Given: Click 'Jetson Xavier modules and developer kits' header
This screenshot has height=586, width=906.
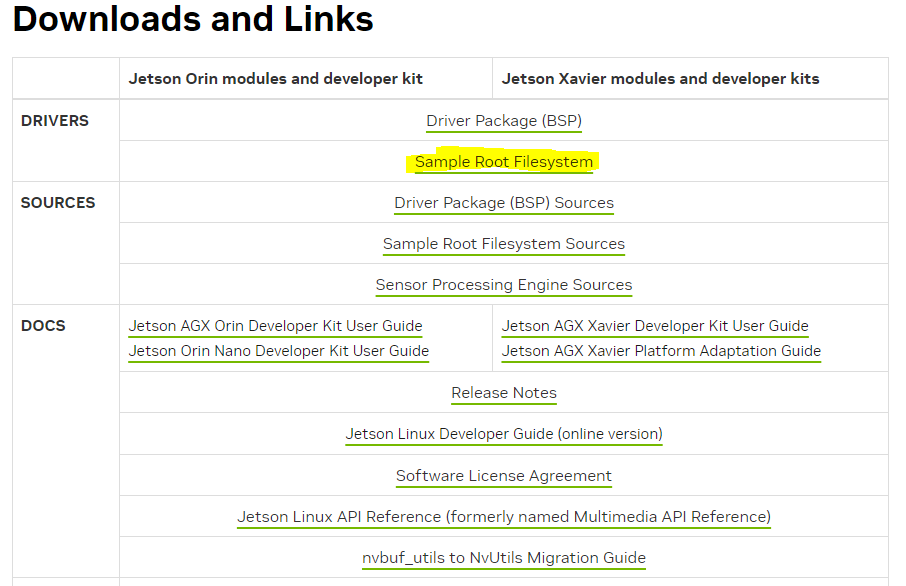Looking at the screenshot, I should click(x=660, y=79).
